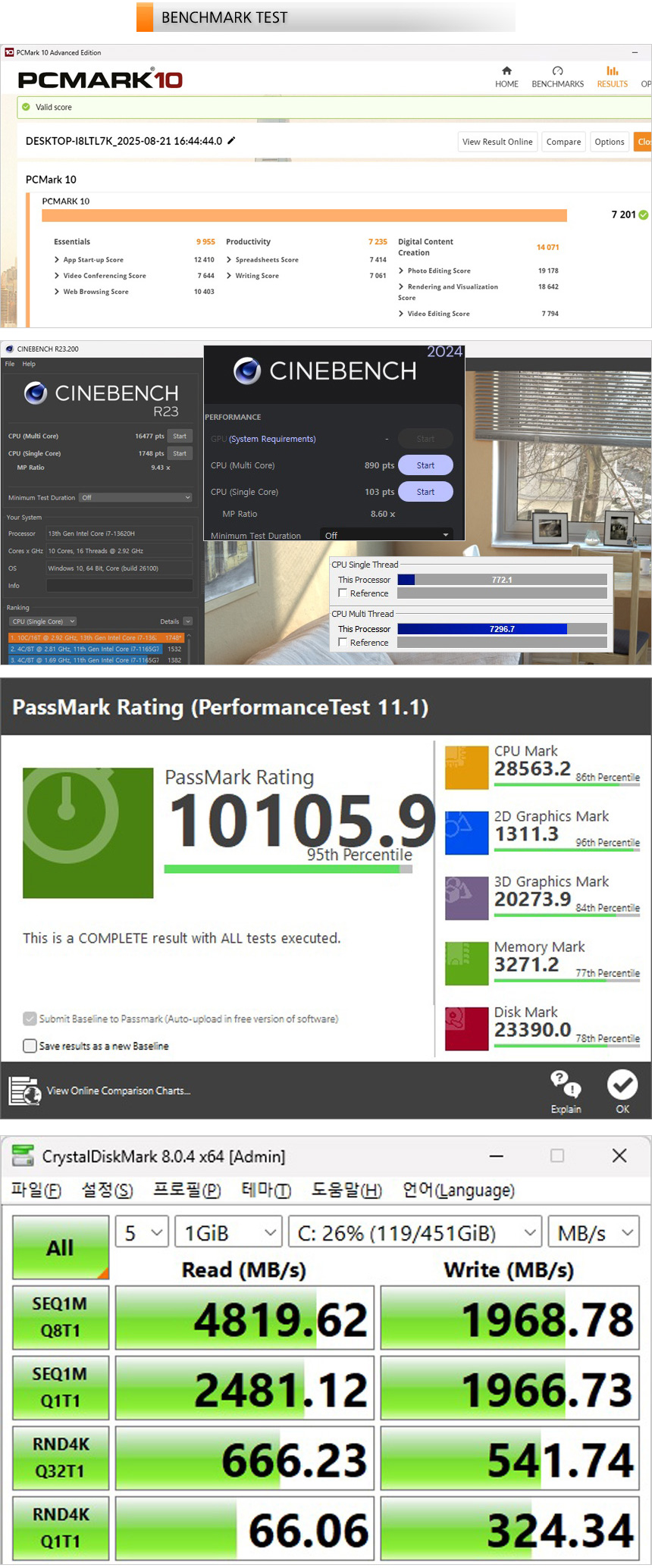Open the Cinebench File menu
Viewport: 652px width, 1568px height.
coord(10,364)
